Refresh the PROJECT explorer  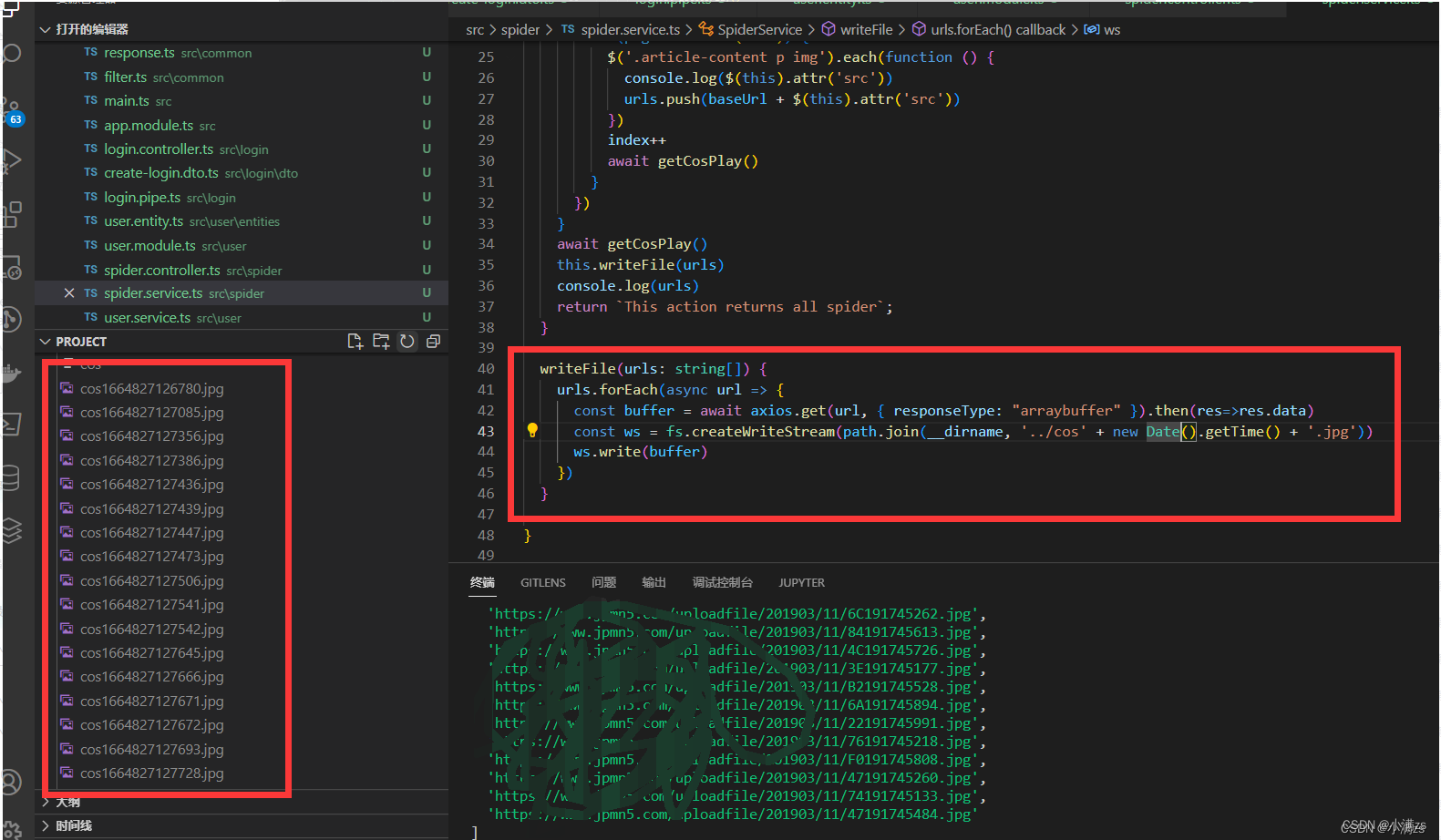click(x=407, y=341)
